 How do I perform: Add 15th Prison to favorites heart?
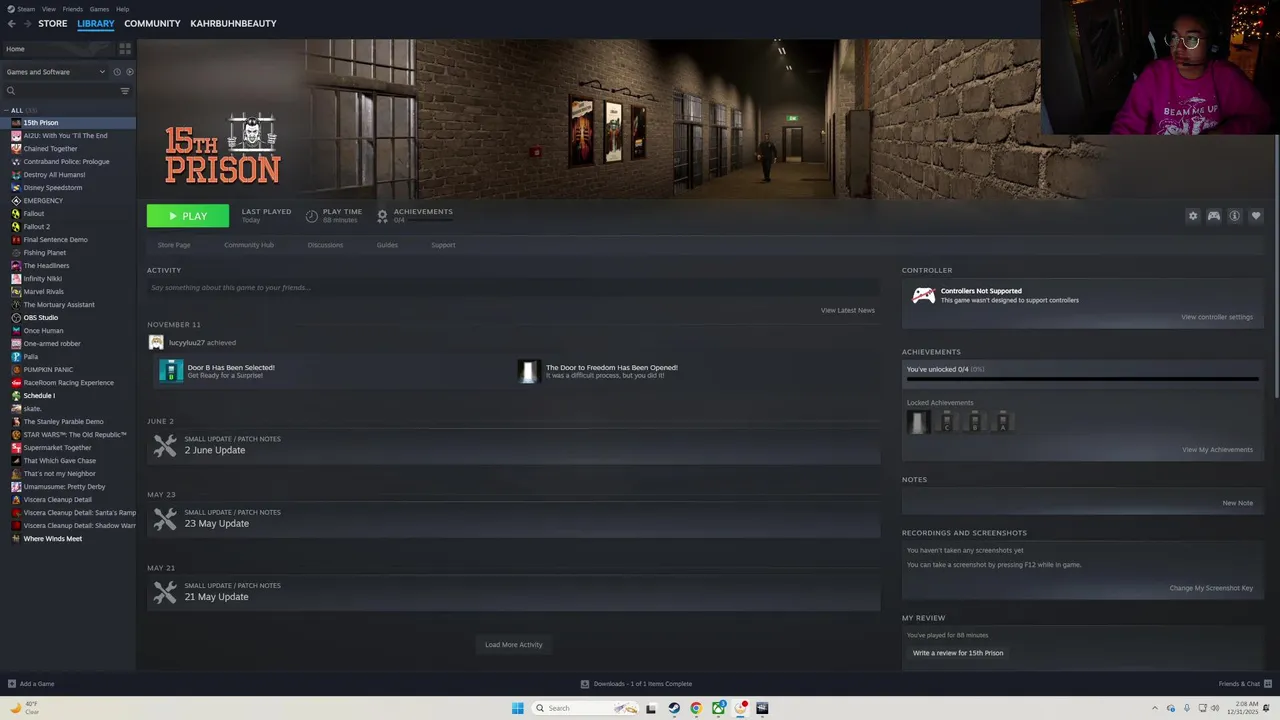coord(1256,216)
